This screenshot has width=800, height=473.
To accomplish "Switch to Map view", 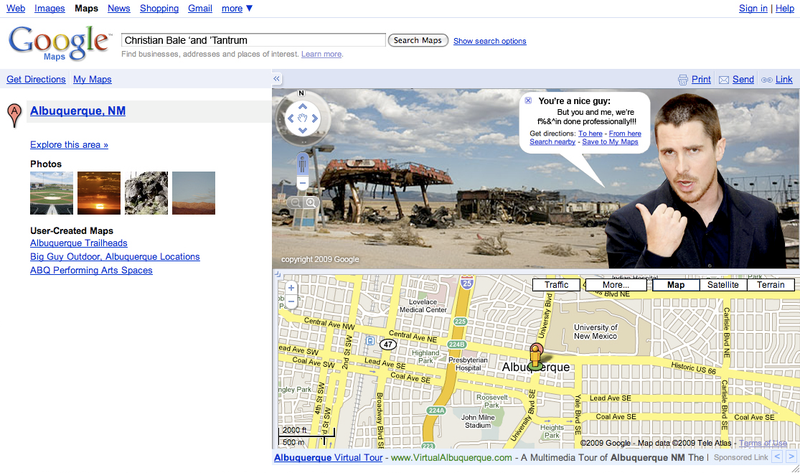I will point(676,285).
